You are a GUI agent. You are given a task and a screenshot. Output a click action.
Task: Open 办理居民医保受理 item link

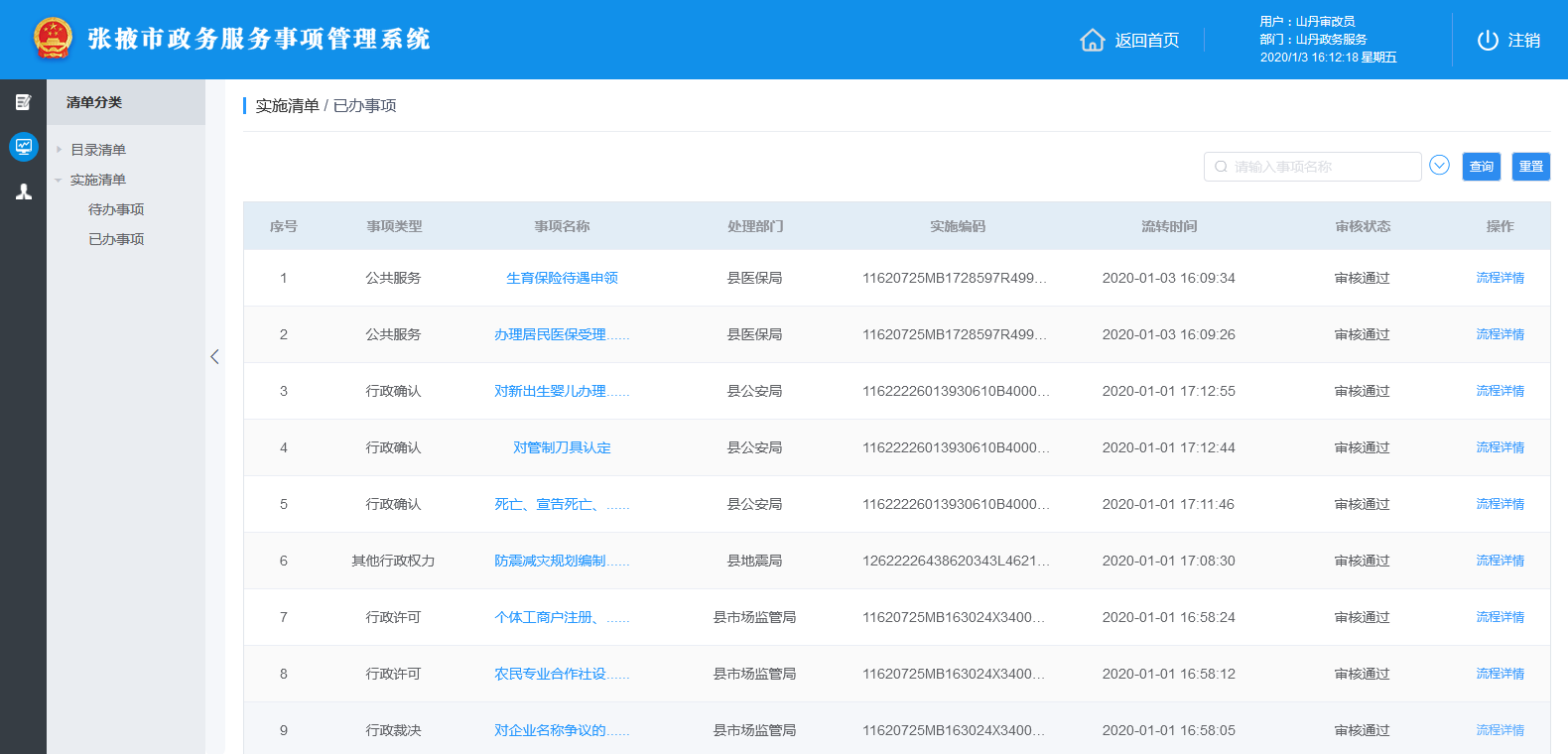pos(562,334)
